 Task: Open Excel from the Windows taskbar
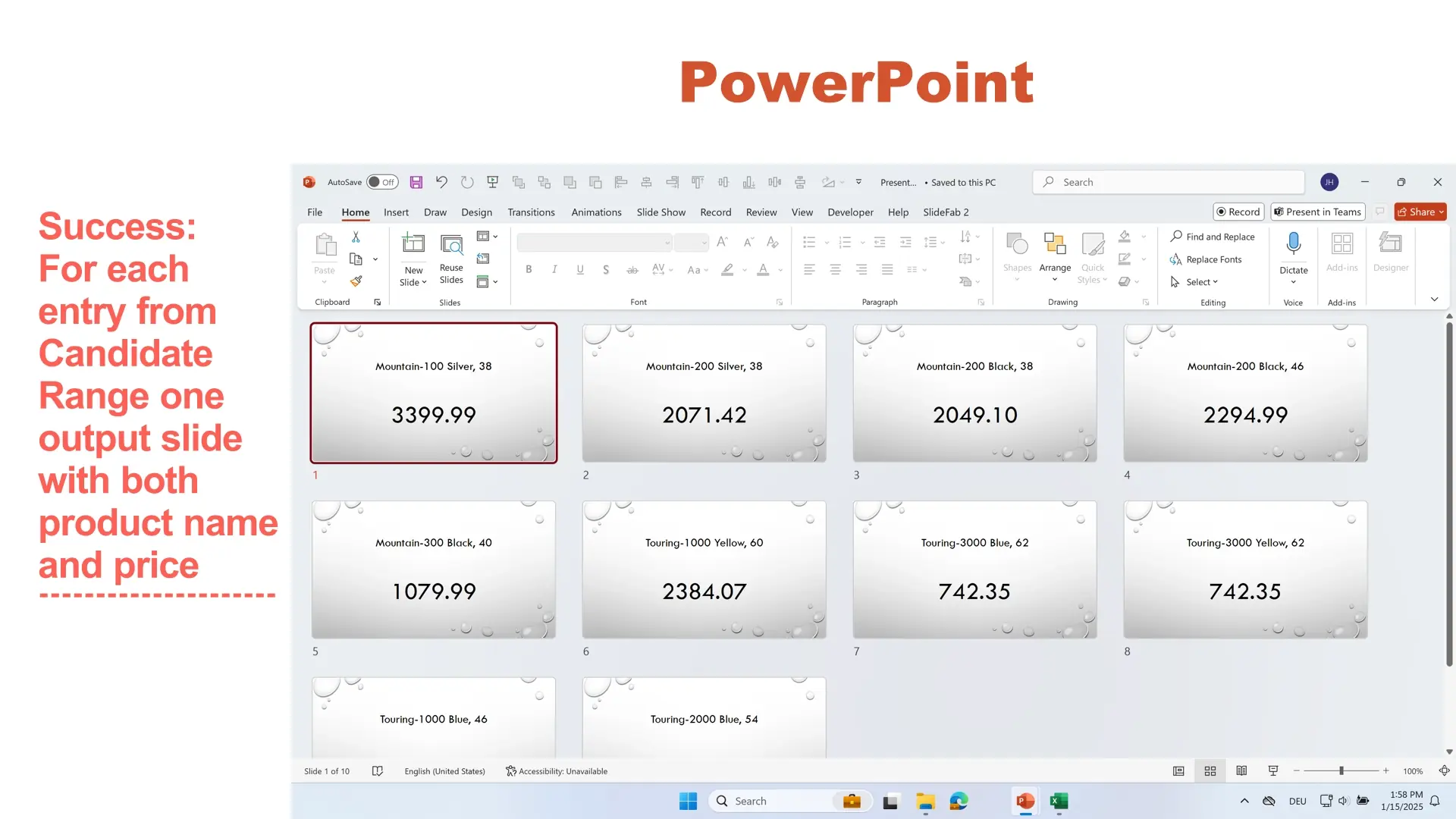(1059, 801)
